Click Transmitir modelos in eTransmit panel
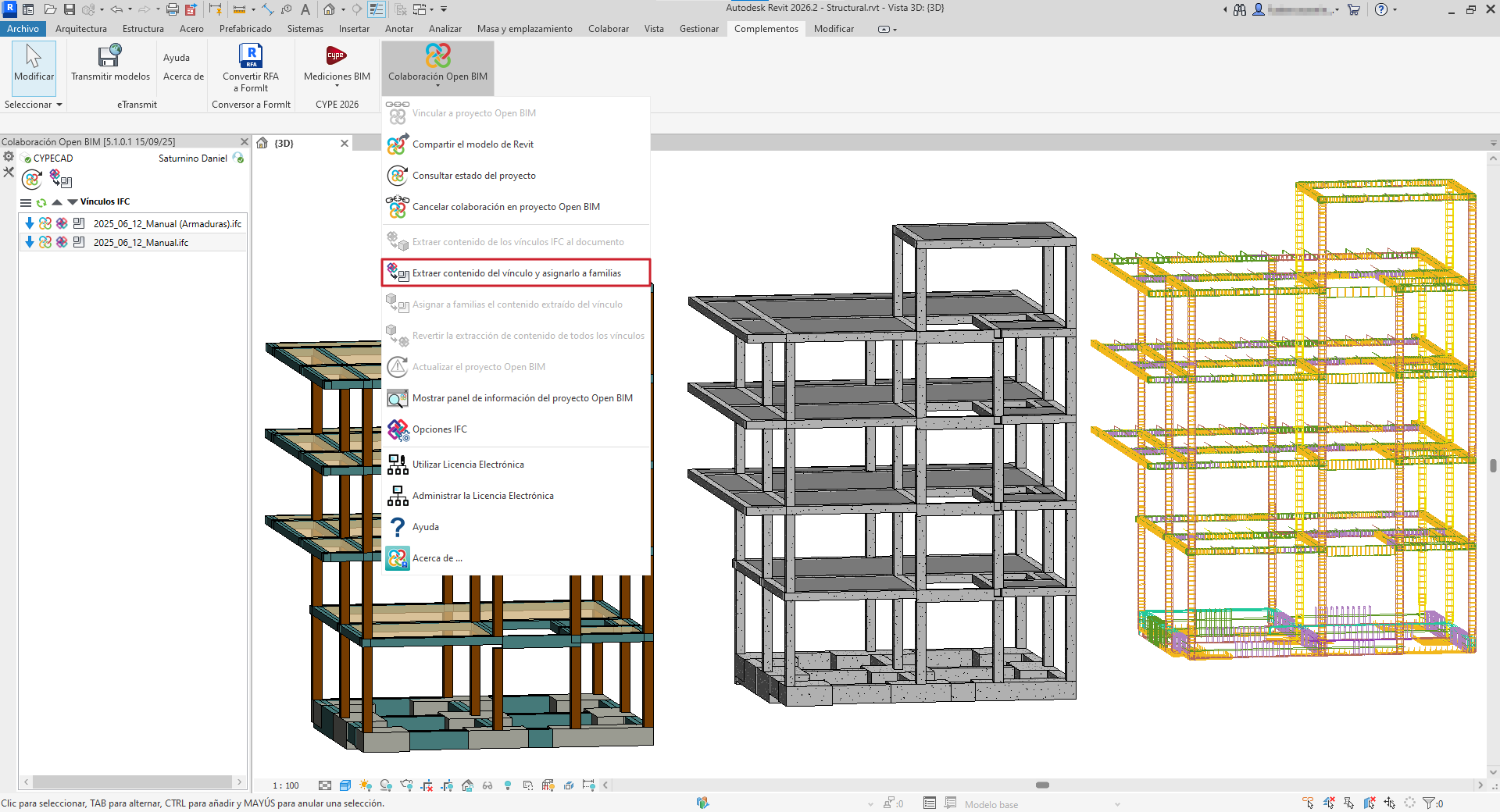 pyautogui.click(x=110, y=62)
